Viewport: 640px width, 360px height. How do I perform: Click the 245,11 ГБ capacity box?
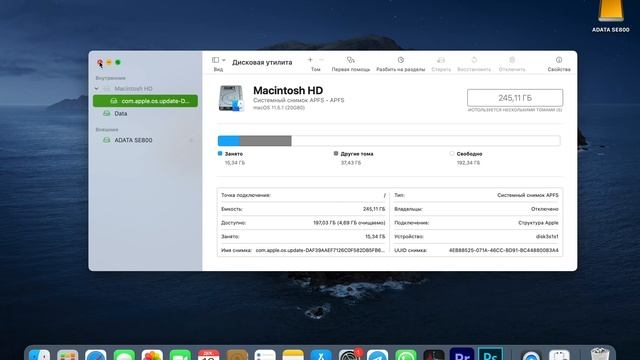515,98
